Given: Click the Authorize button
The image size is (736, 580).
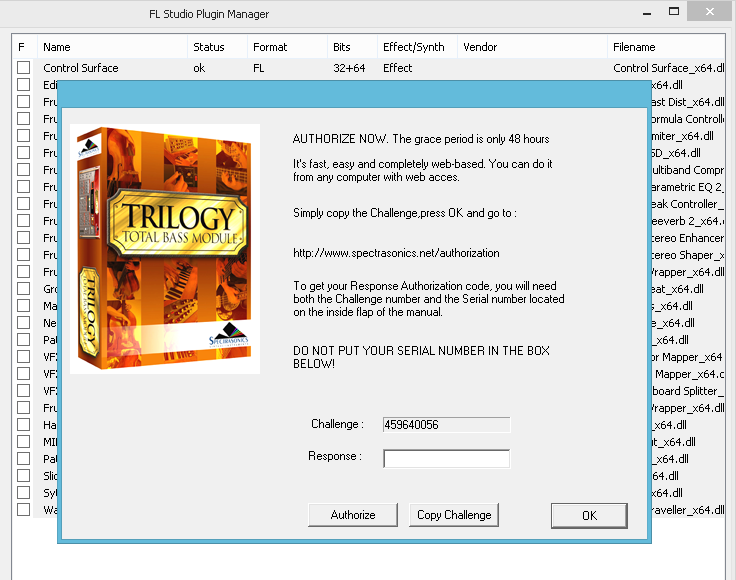Looking at the screenshot, I should 353,515.
